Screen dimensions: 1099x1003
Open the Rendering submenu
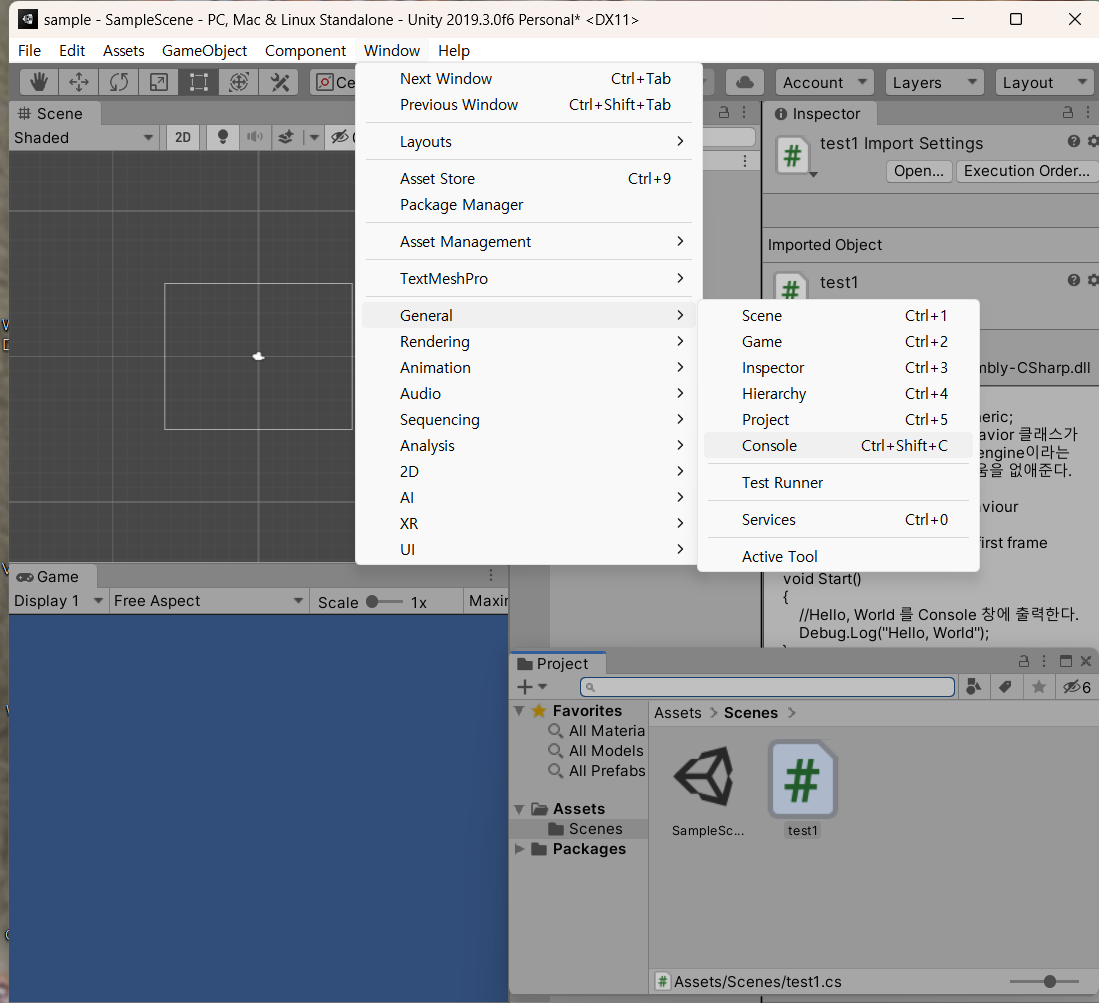point(529,342)
